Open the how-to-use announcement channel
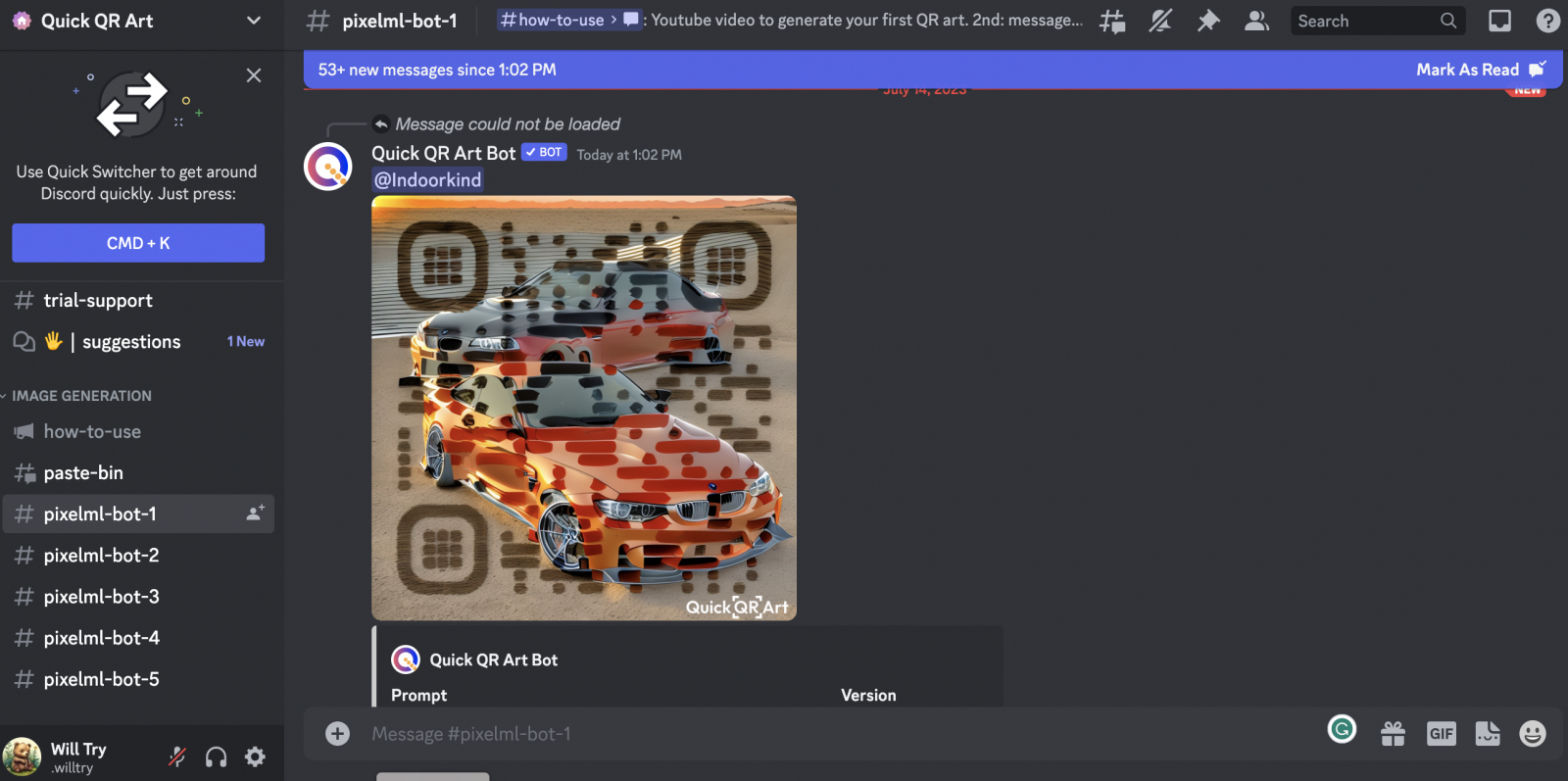The height and width of the screenshot is (781, 1568). pos(138,432)
